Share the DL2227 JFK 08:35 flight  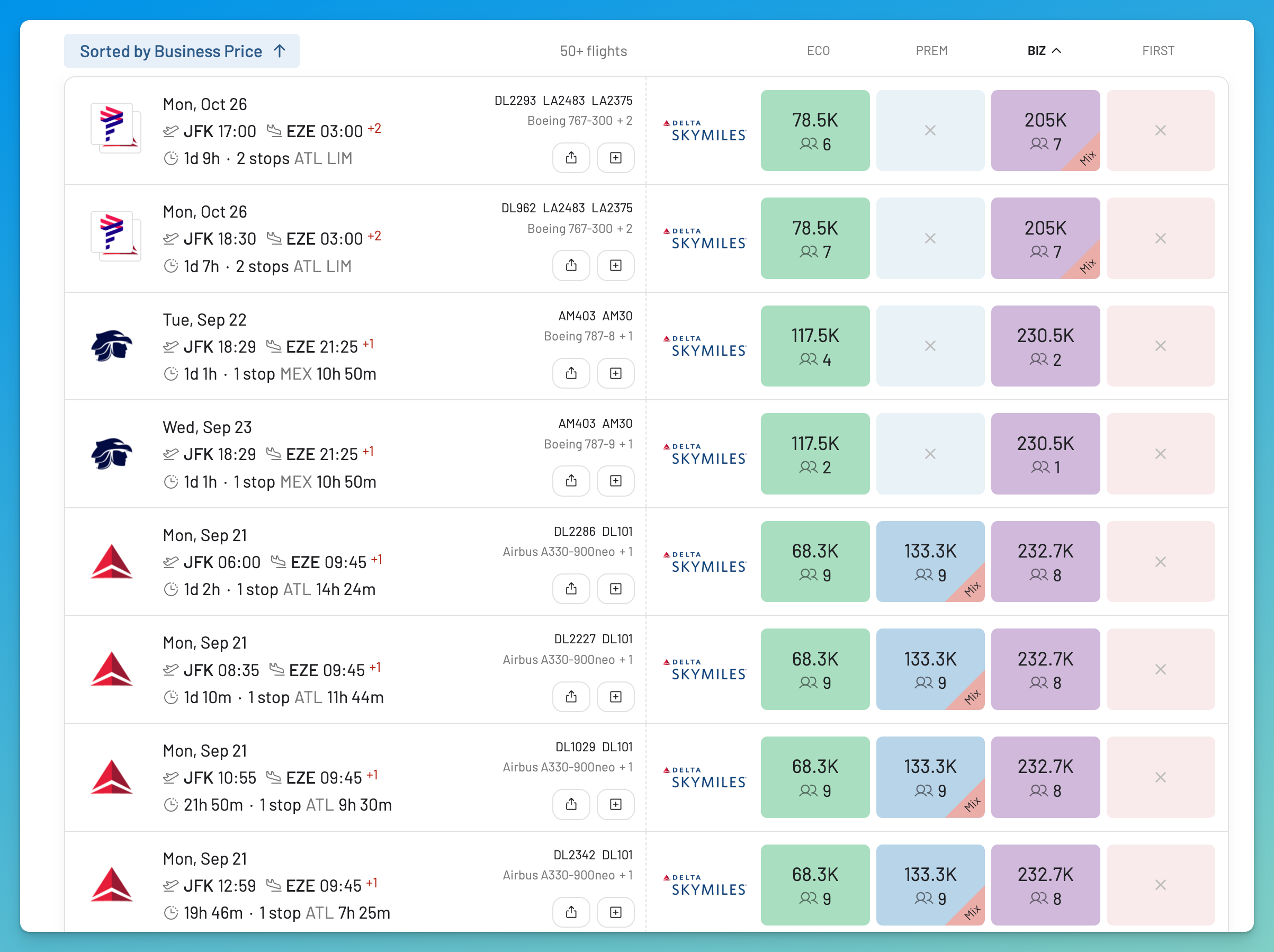coord(571,697)
